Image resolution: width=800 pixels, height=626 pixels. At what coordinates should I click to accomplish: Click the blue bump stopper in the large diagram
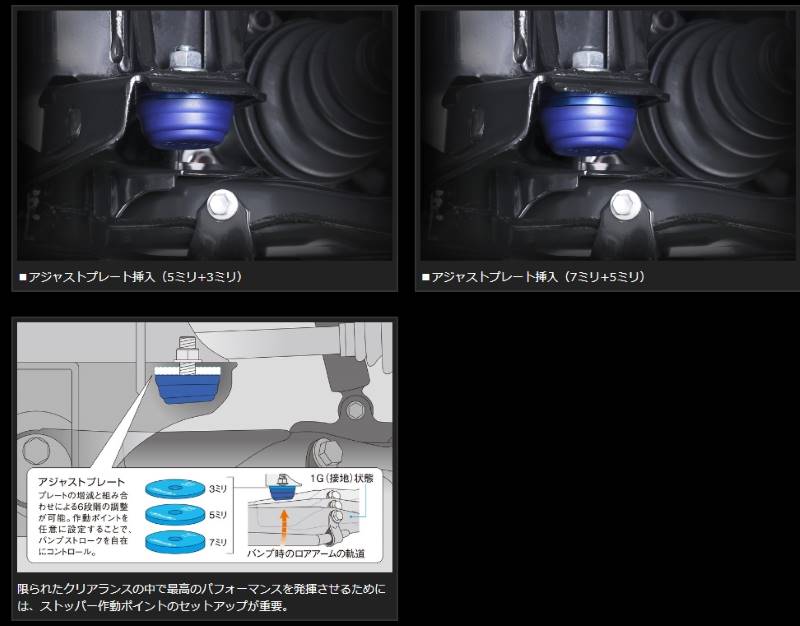click(x=186, y=385)
